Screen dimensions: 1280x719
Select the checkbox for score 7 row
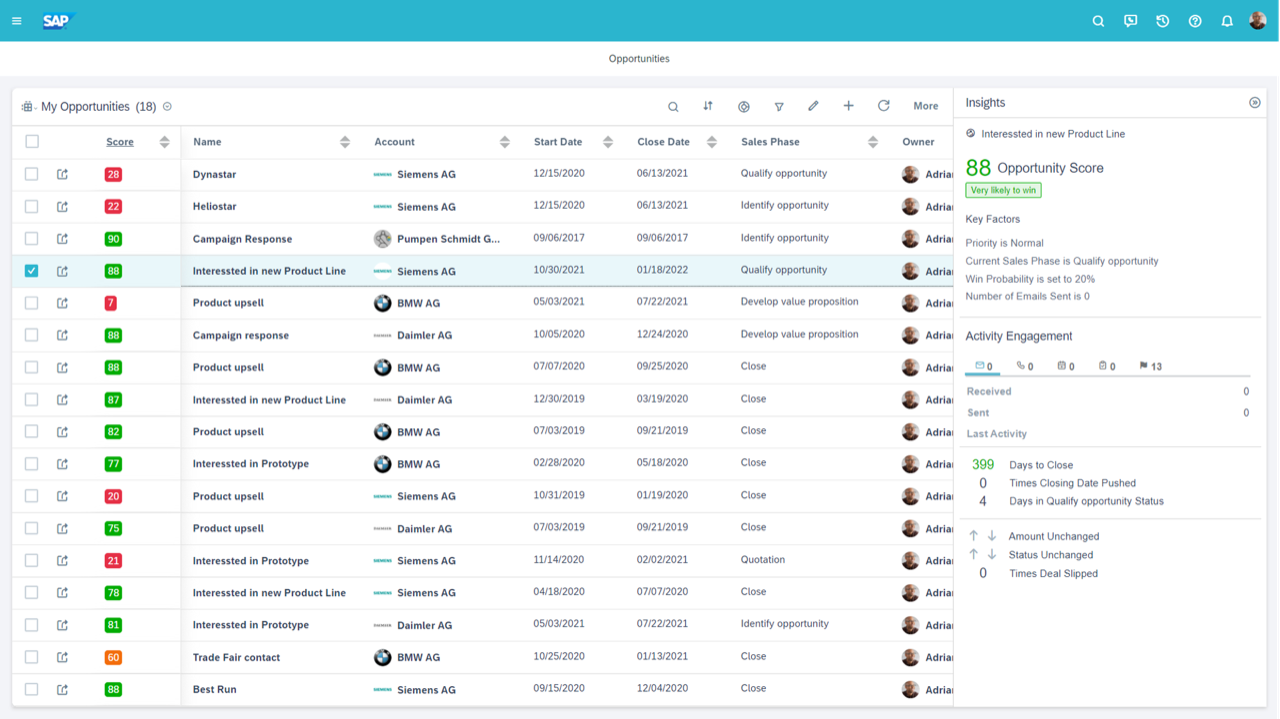tap(32, 303)
